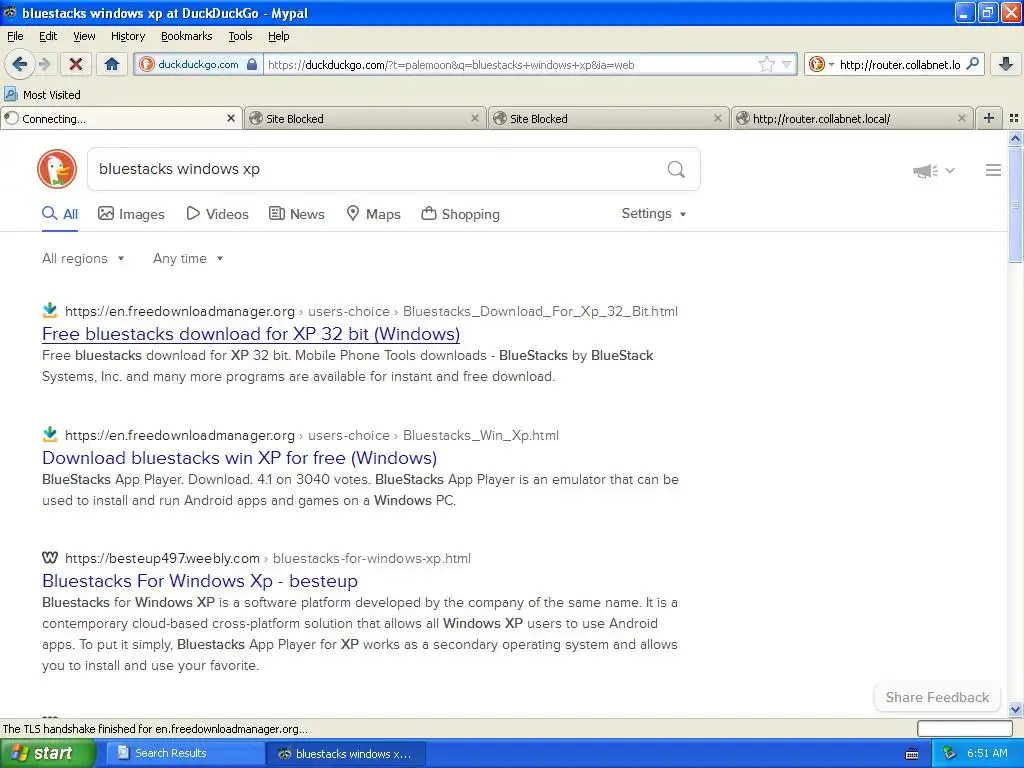The height and width of the screenshot is (768, 1024).
Task: Switch to the router.collabnet.local tab
Action: tap(852, 118)
